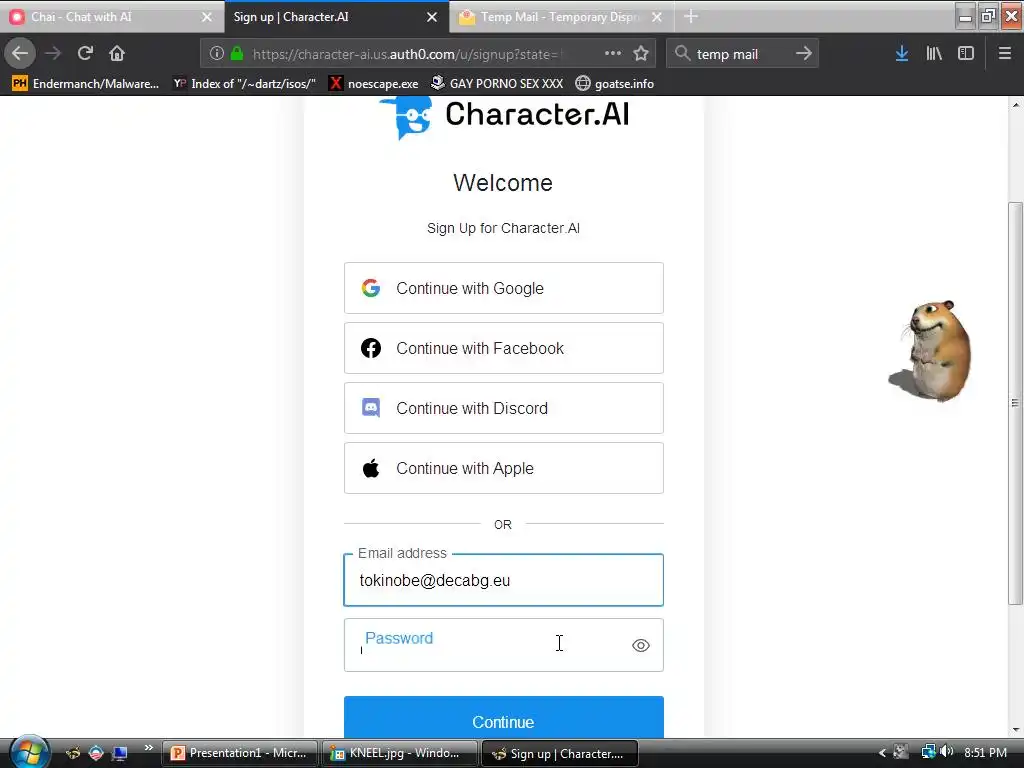The width and height of the screenshot is (1024, 768).
Task: Submit the temp mail search arrow
Action: point(803,54)
